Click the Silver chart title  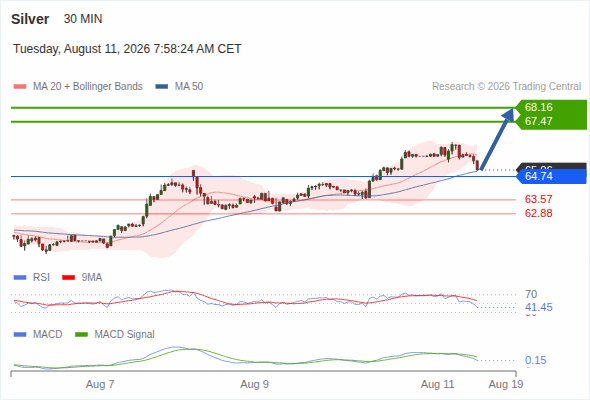tap(30, 19)
